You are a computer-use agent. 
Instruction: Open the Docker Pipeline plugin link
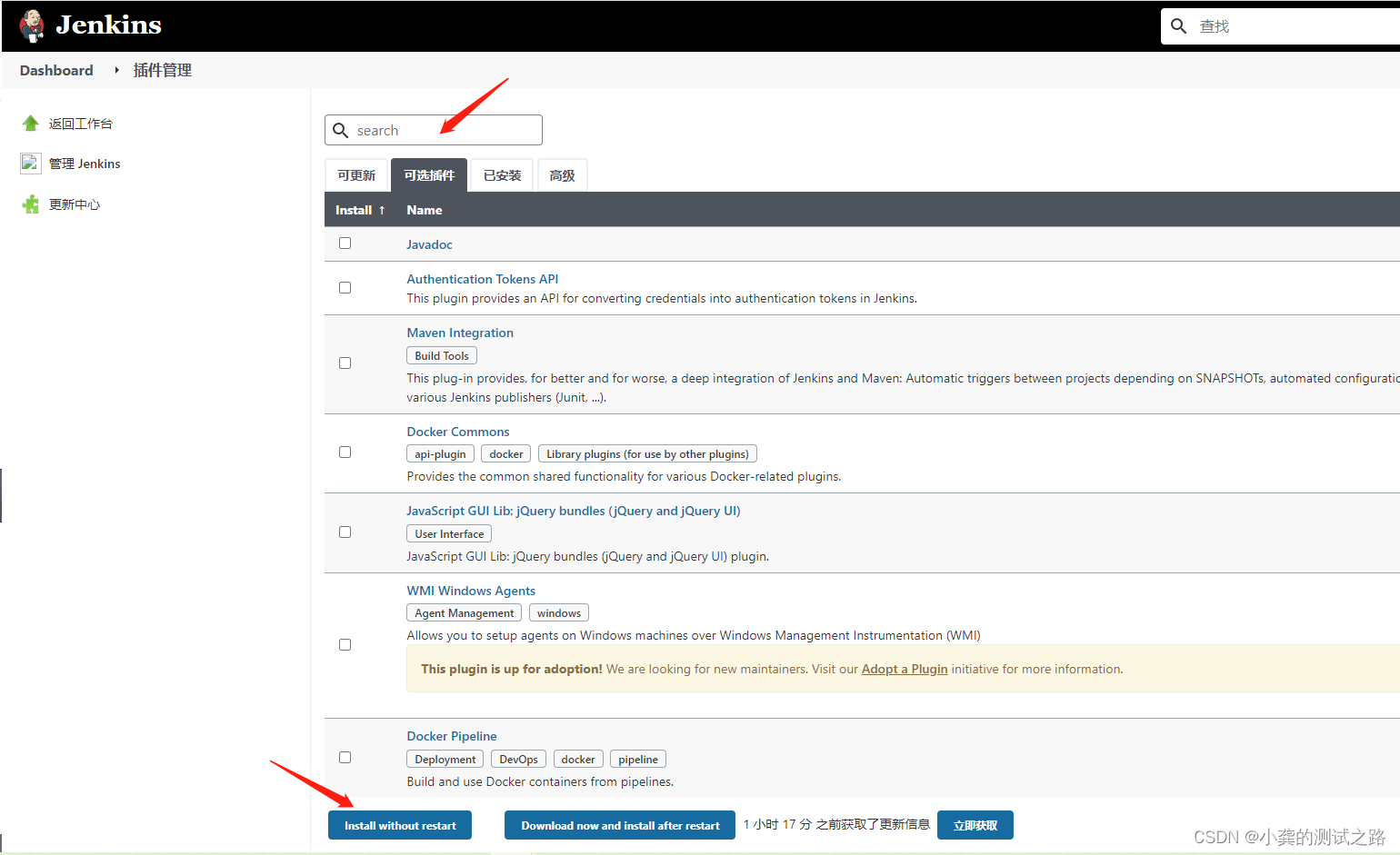tap(452, 736)
